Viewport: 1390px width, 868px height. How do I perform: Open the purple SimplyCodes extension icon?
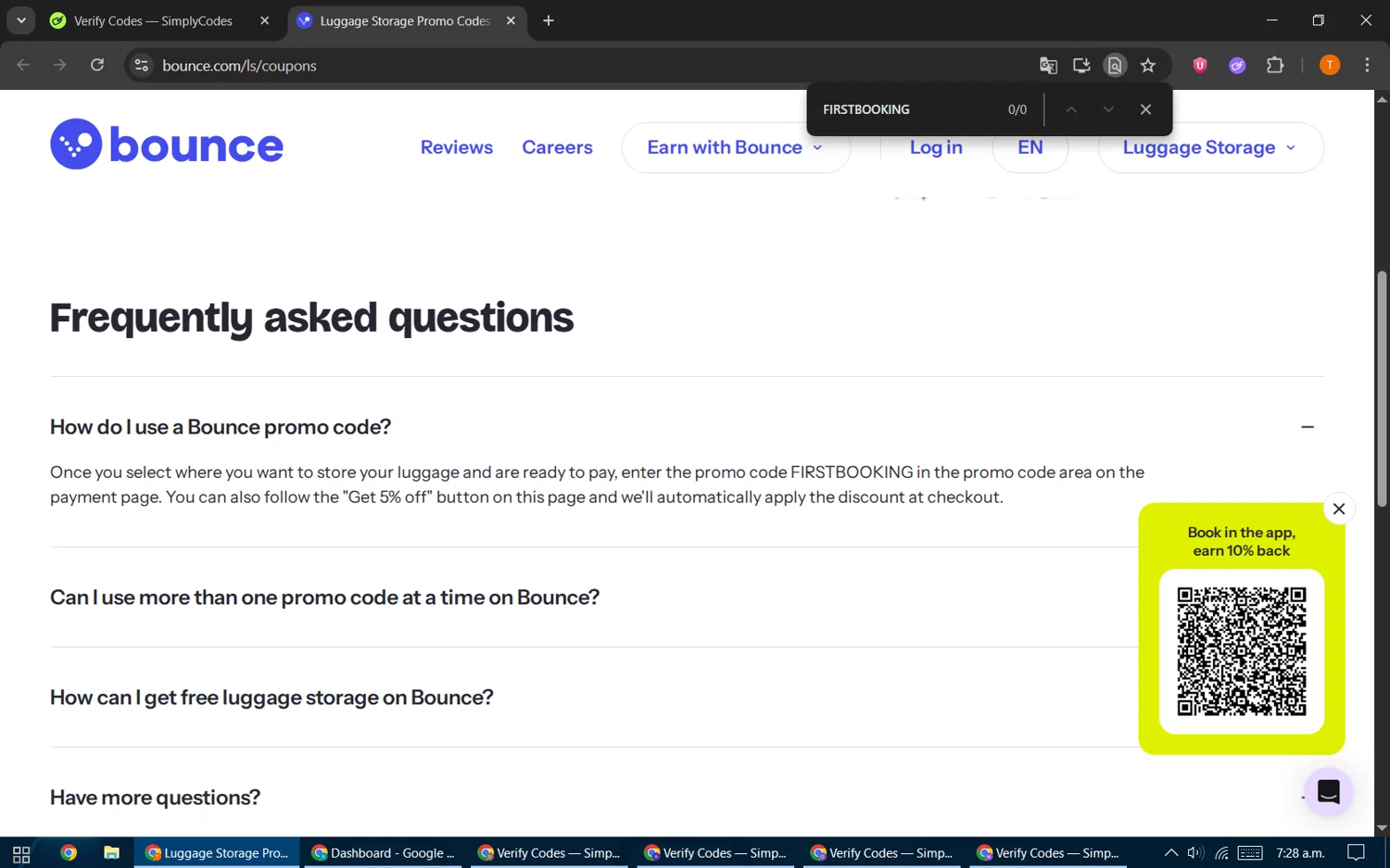click(x=1237, y=65)
